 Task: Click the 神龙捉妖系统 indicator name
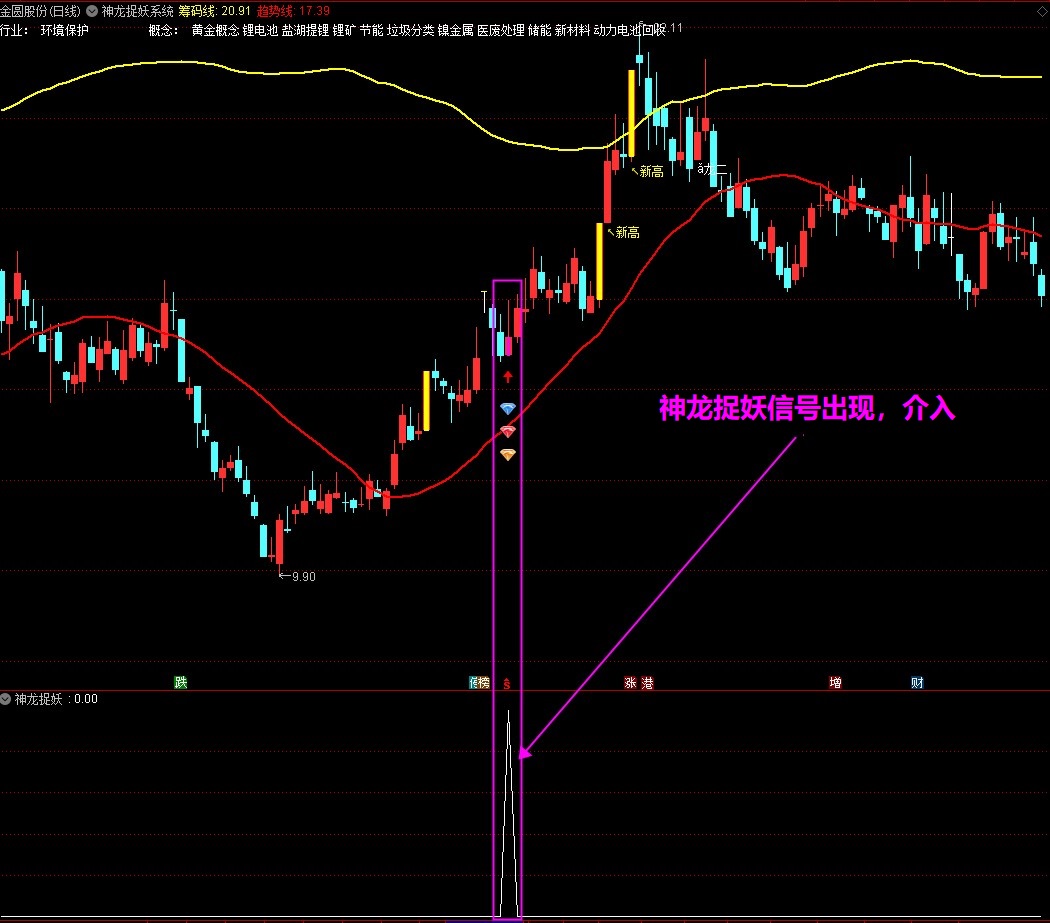(x=137, y=11)
